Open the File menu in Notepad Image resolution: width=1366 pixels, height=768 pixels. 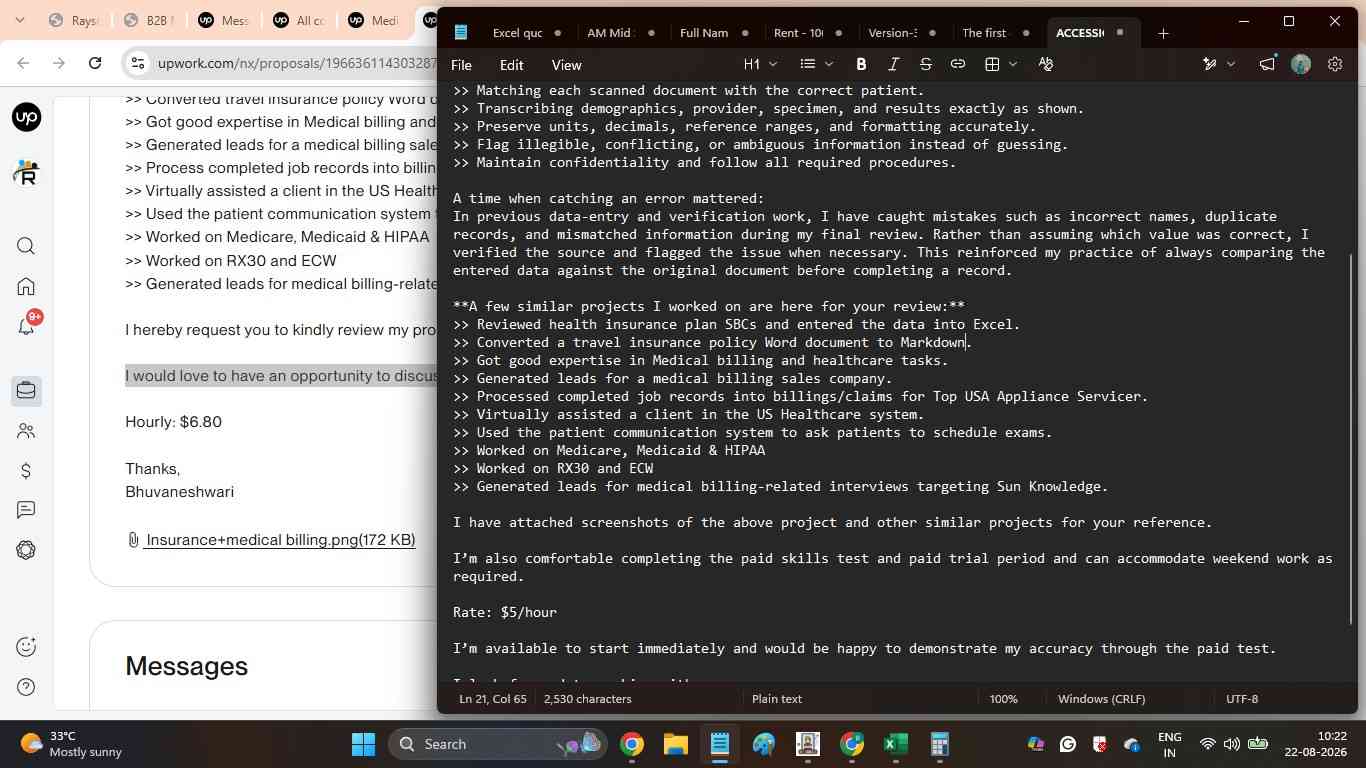coord(461,65)
